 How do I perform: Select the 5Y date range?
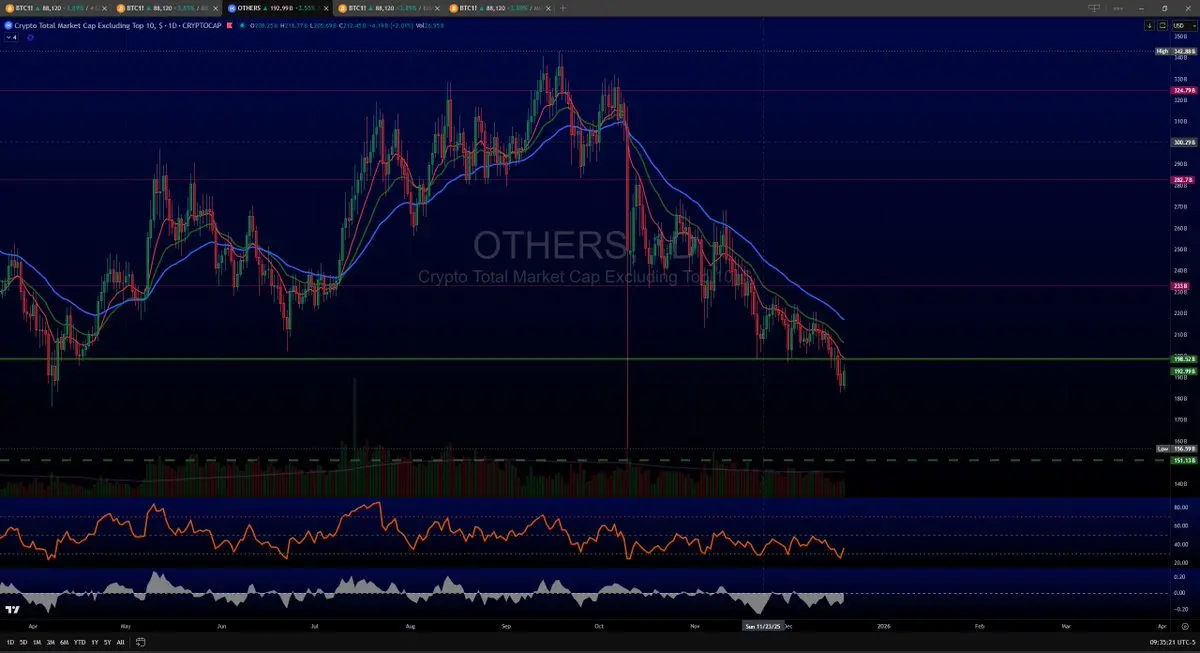pos(108,641)
